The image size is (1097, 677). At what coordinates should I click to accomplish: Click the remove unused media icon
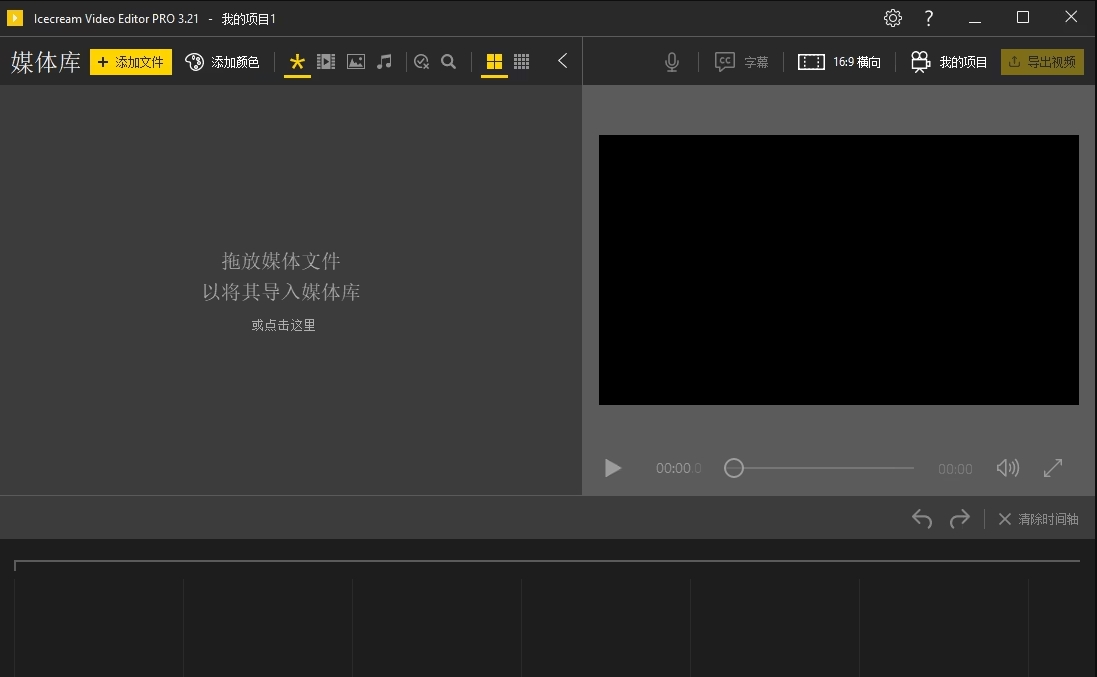[x=421, y=62]
